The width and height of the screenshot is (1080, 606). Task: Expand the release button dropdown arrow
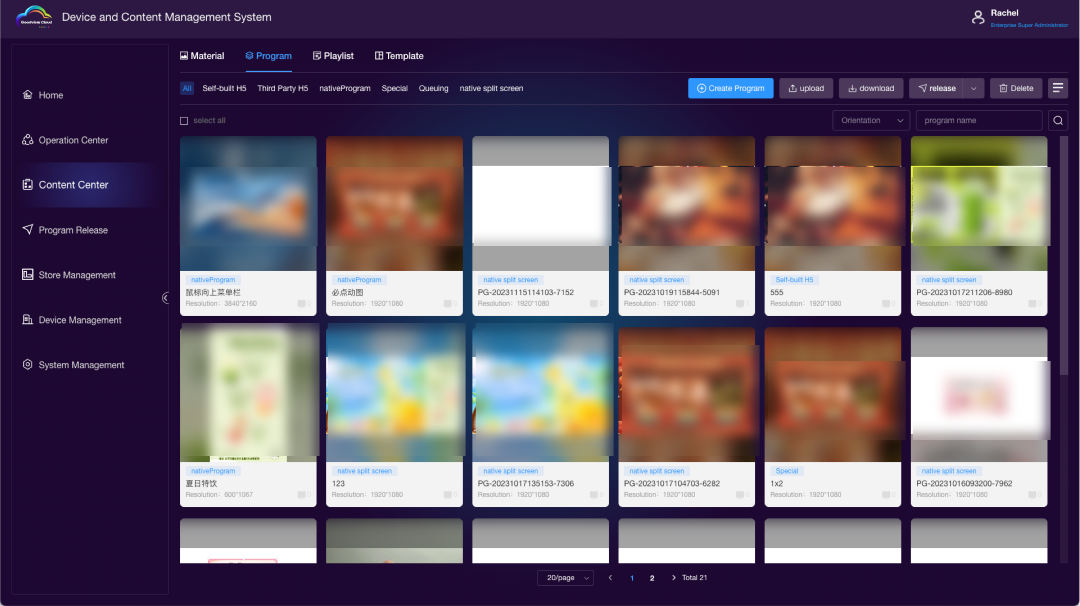973,88
